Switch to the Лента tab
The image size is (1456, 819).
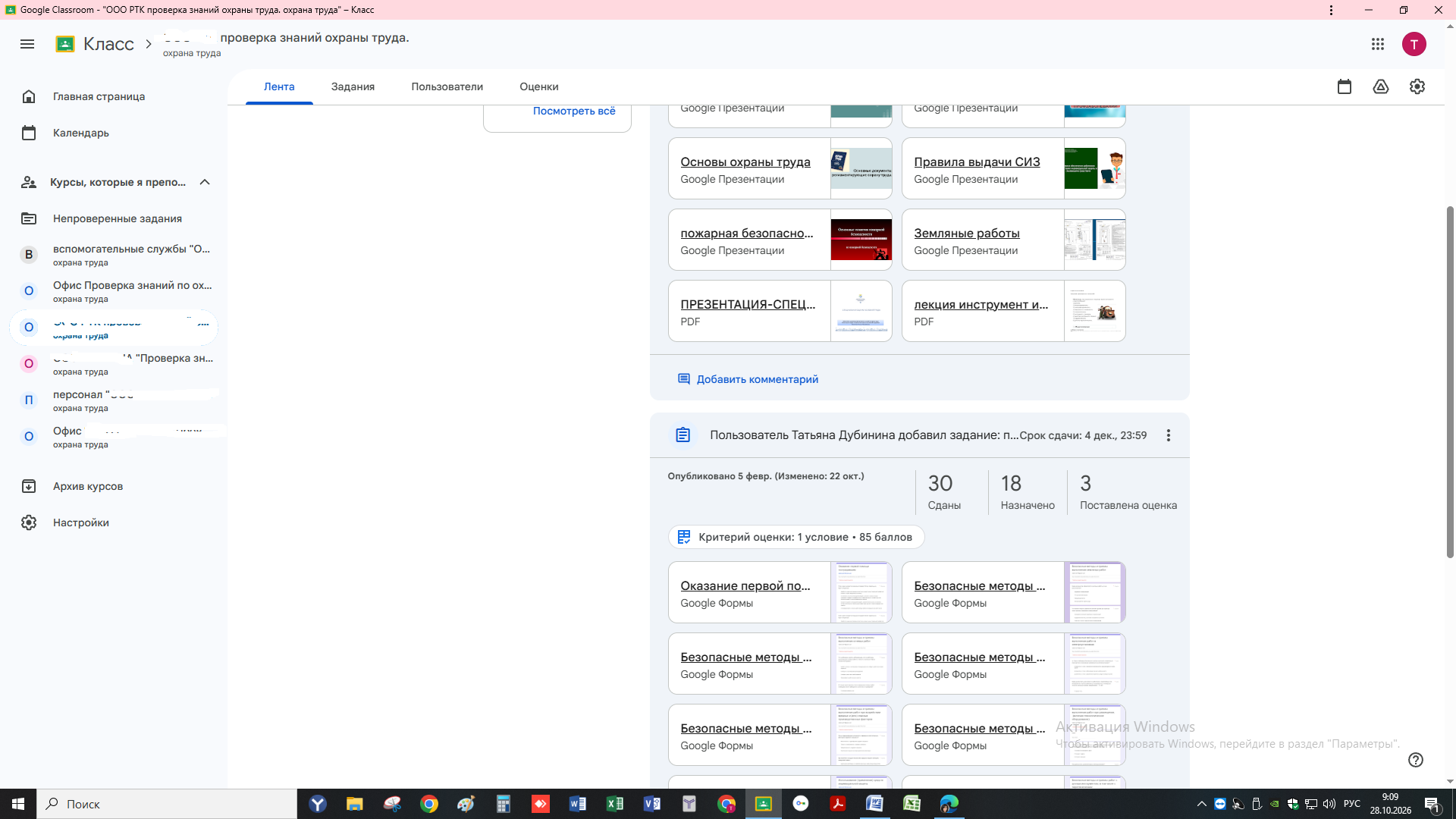click(279, 86)
